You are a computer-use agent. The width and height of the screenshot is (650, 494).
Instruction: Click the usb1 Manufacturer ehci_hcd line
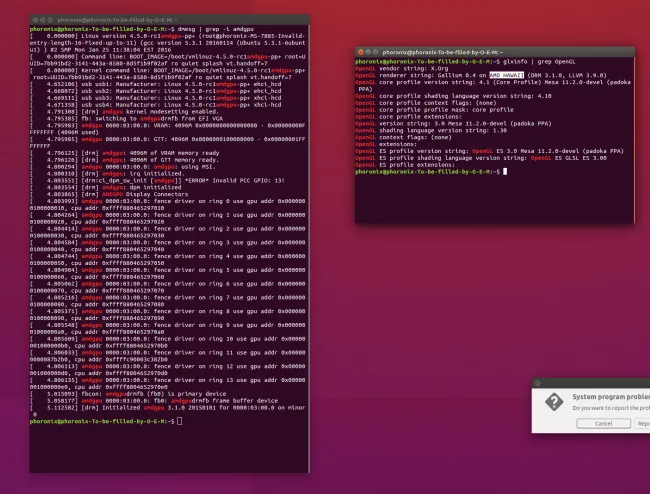(155, 84)
